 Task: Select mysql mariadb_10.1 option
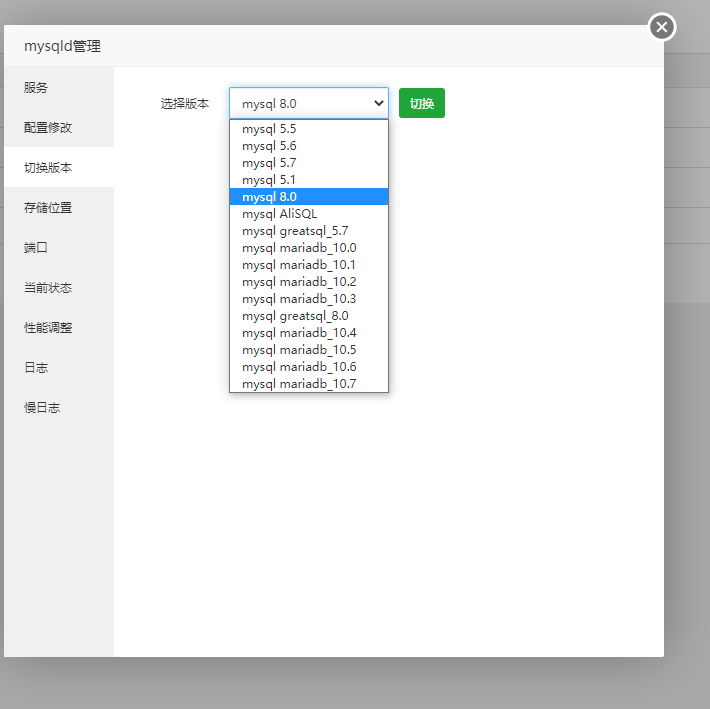(x=309, y=264)
